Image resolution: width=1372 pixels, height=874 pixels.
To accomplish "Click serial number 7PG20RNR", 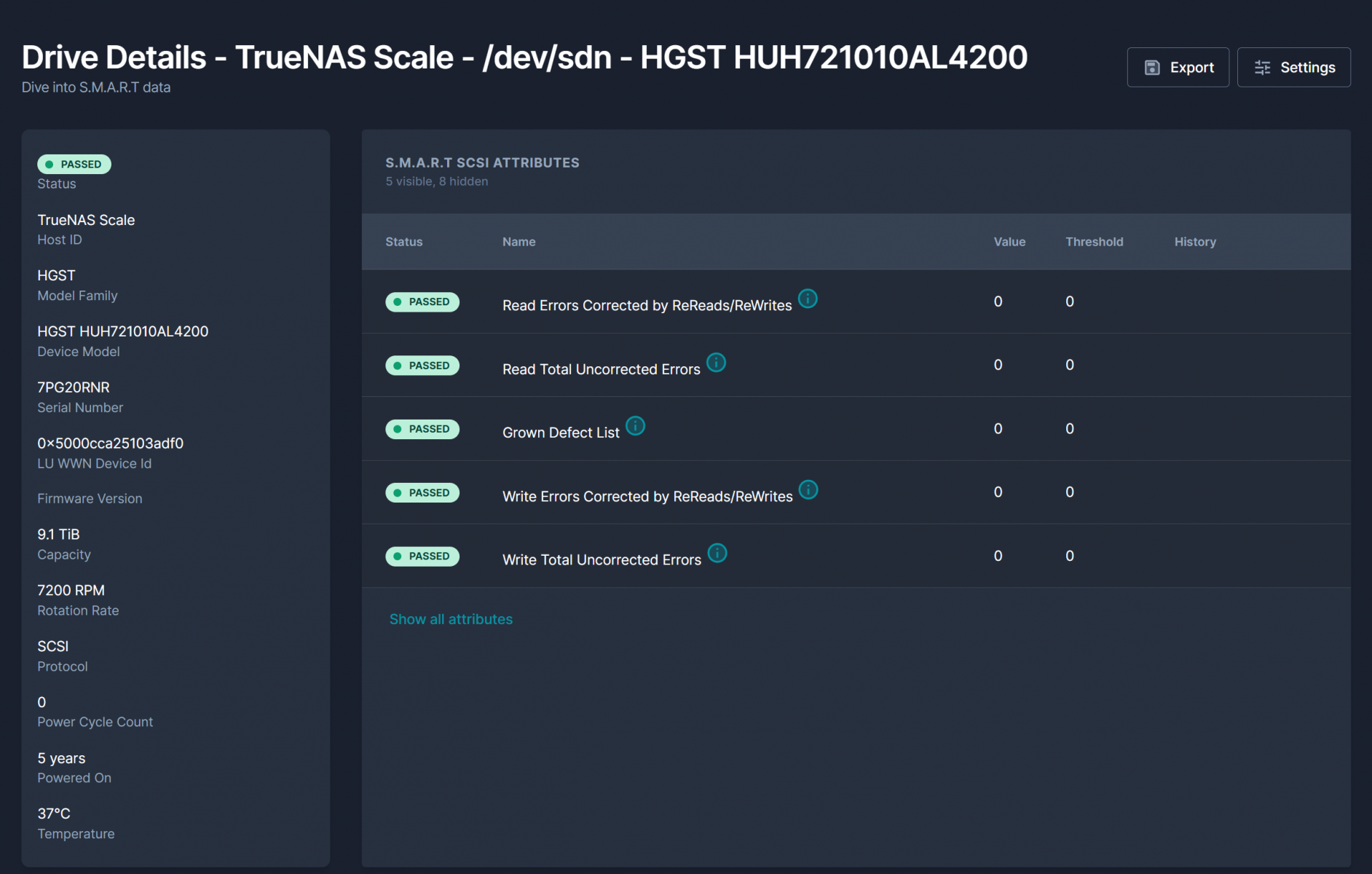I will pyautogui.click(x=74, y=387).
